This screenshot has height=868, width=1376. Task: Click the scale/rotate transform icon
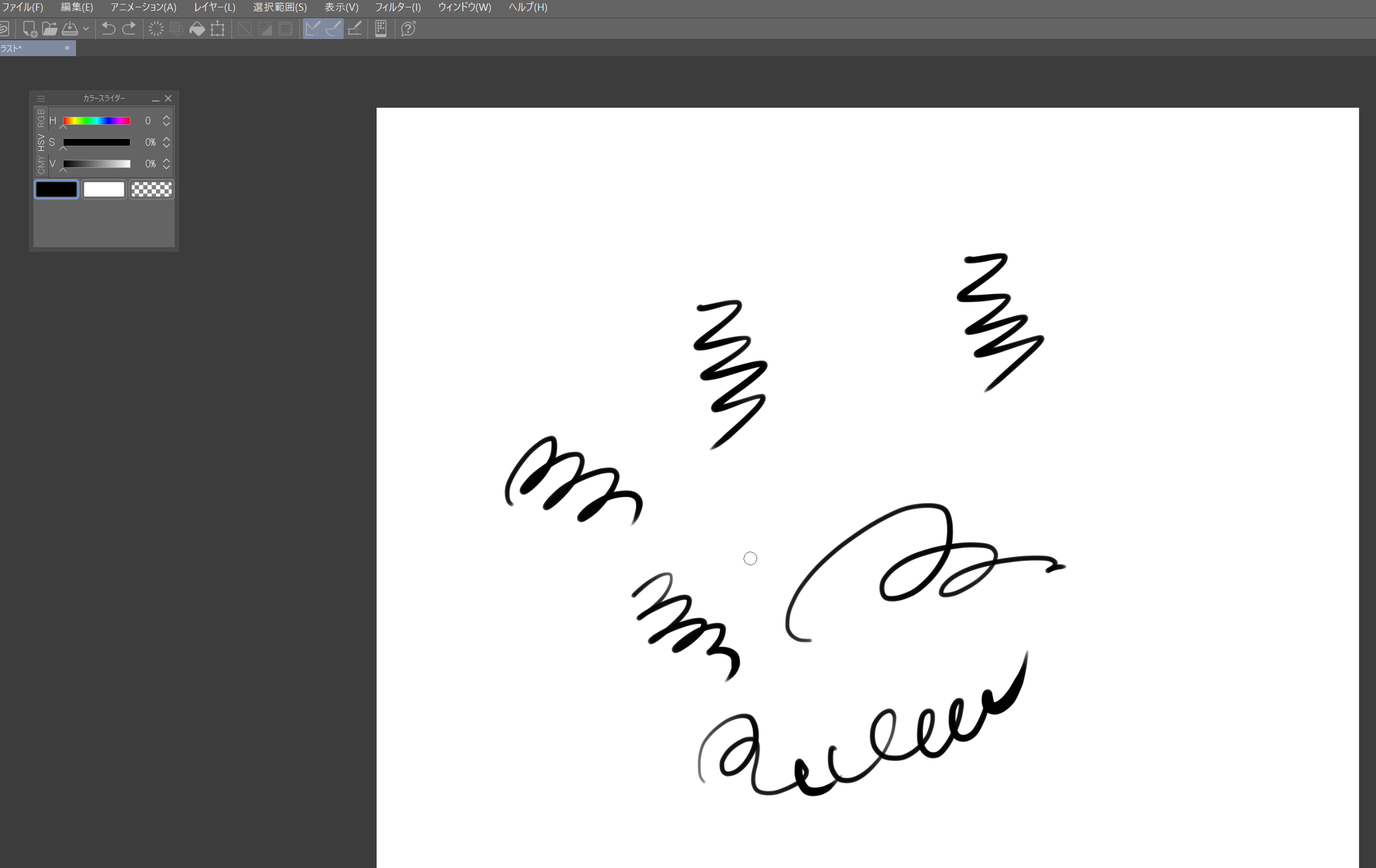[x=217, y=28]
